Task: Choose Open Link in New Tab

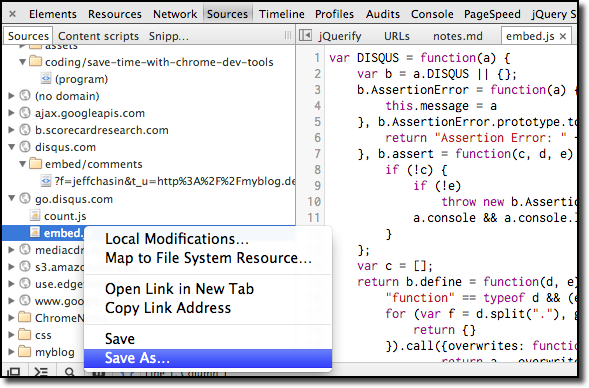Action: tap(208, 289)
